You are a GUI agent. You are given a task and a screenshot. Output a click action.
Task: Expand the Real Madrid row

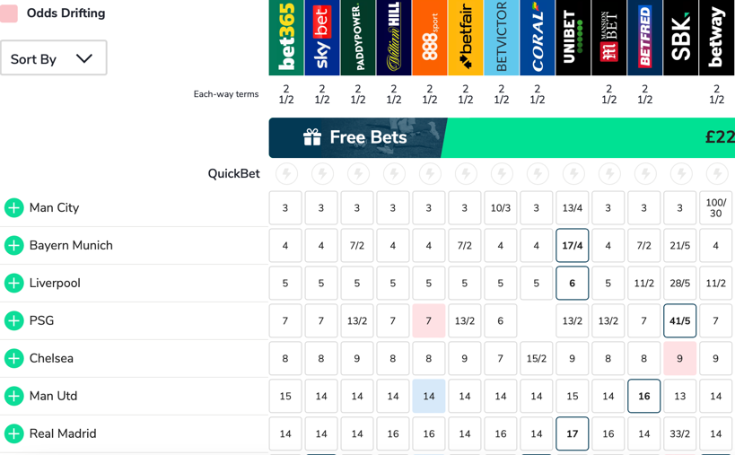tap(14, 434)
